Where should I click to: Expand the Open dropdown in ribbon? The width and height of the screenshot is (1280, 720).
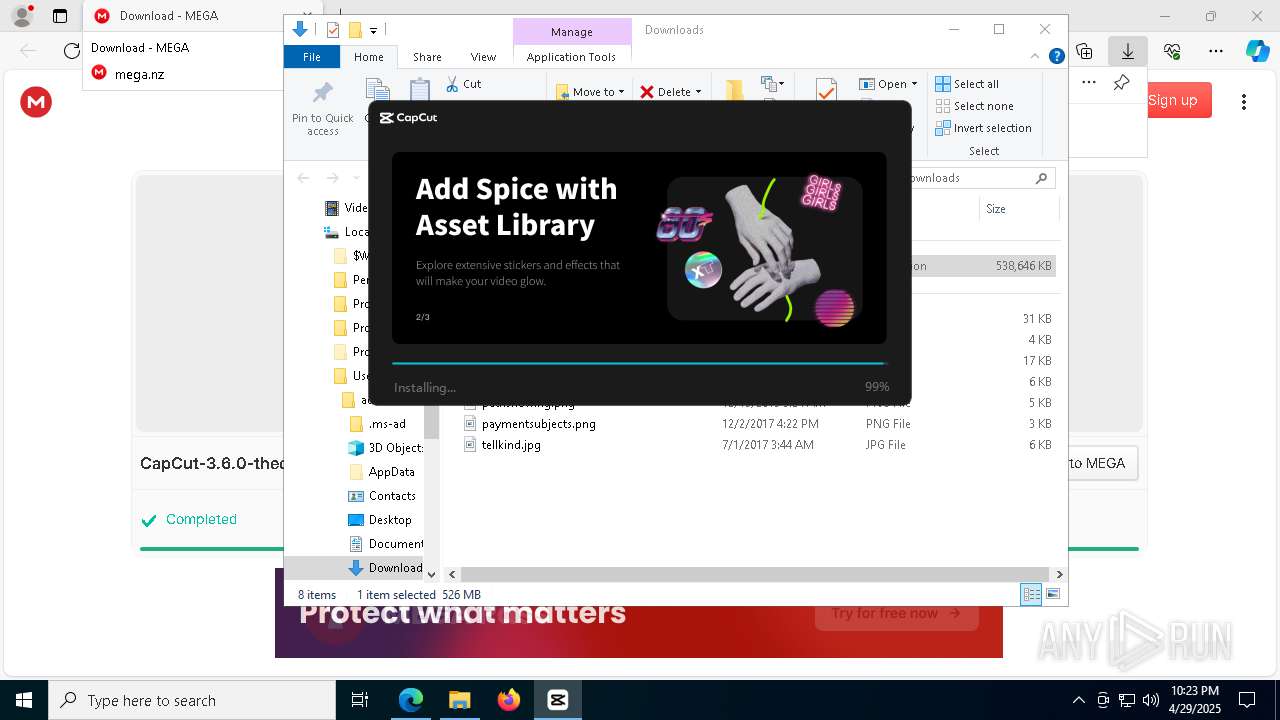tap(914, 84)
